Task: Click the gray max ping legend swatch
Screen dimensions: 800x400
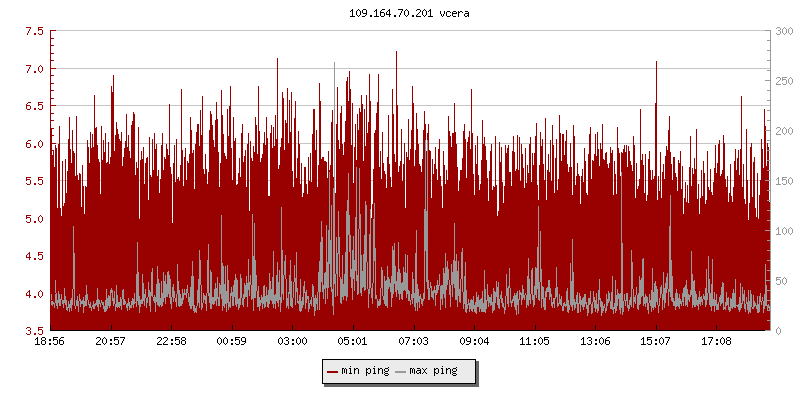Action: click(401, 371)
